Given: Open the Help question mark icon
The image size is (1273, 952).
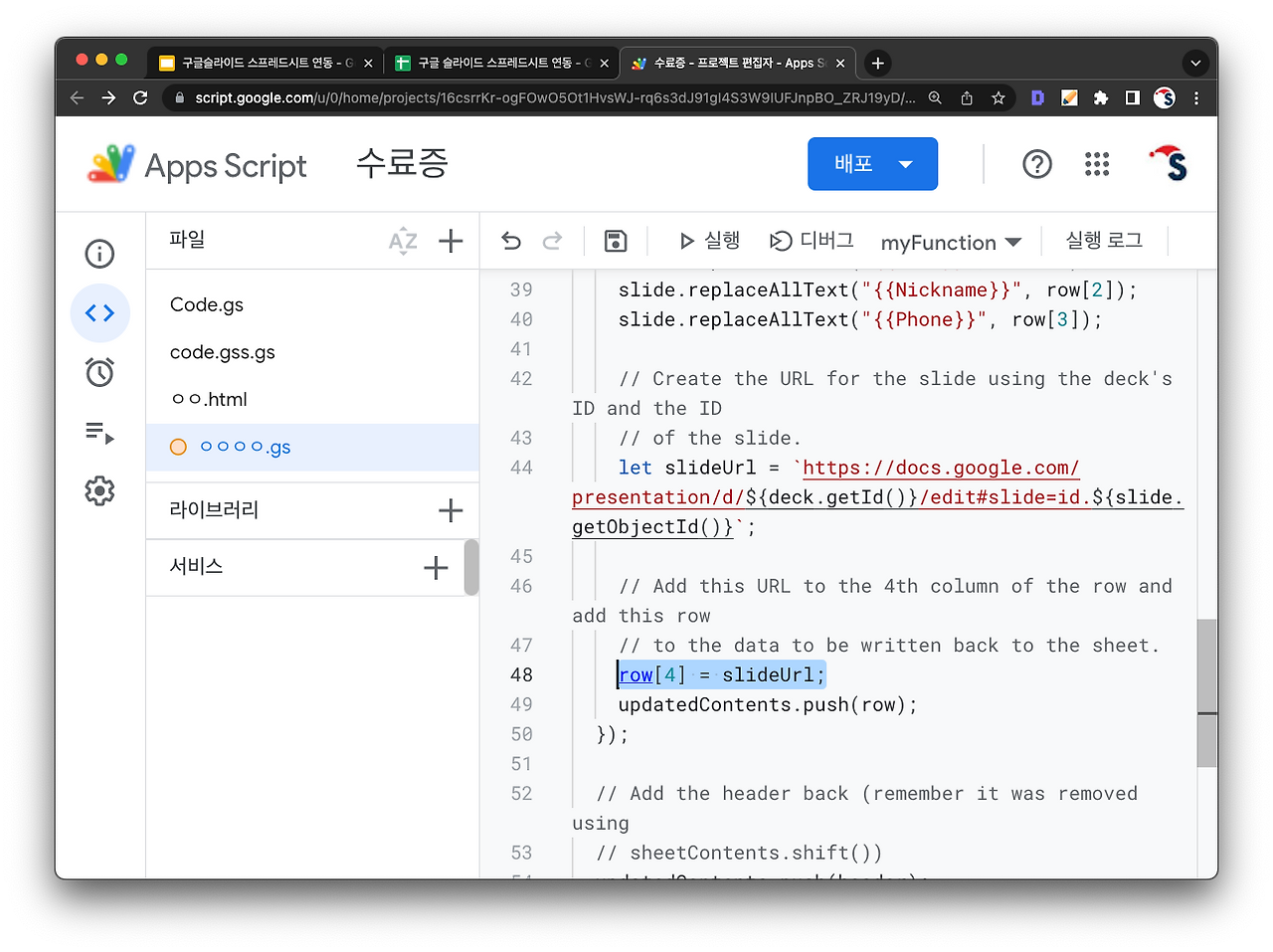Looking at the screenshot, I should (x=1037, y=164).
